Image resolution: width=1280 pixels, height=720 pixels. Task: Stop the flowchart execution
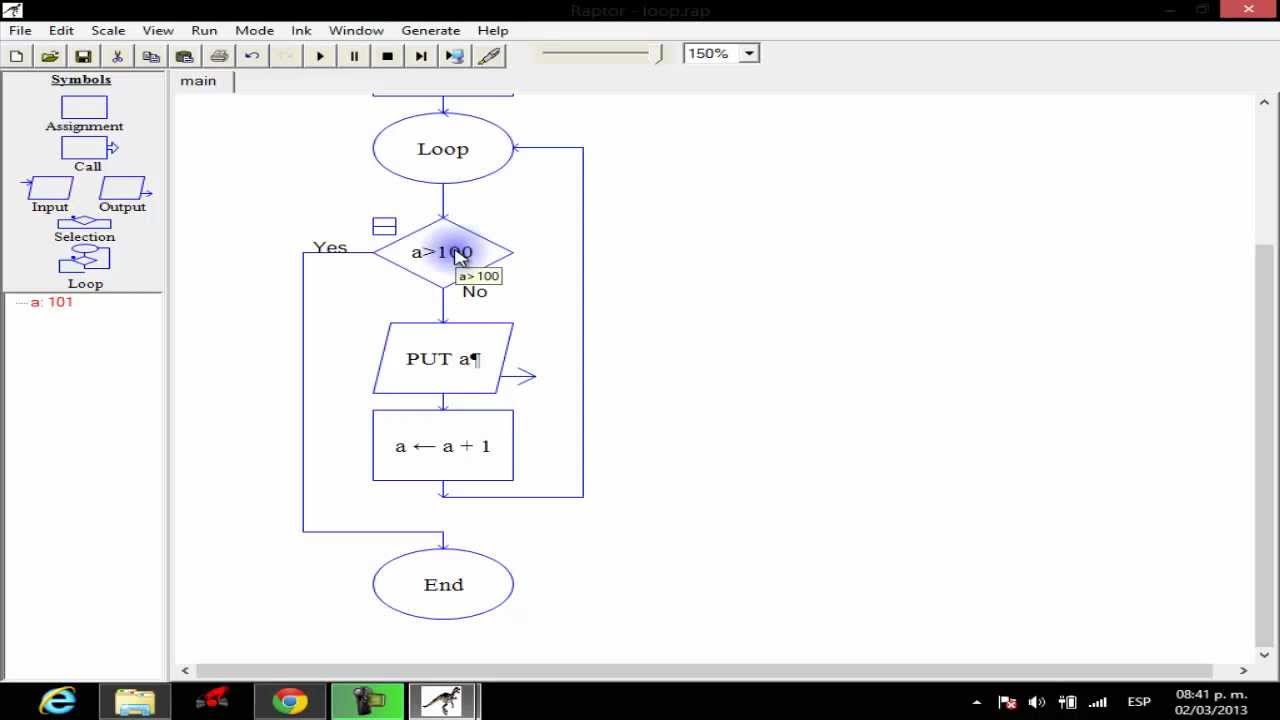tap(388, 56)
